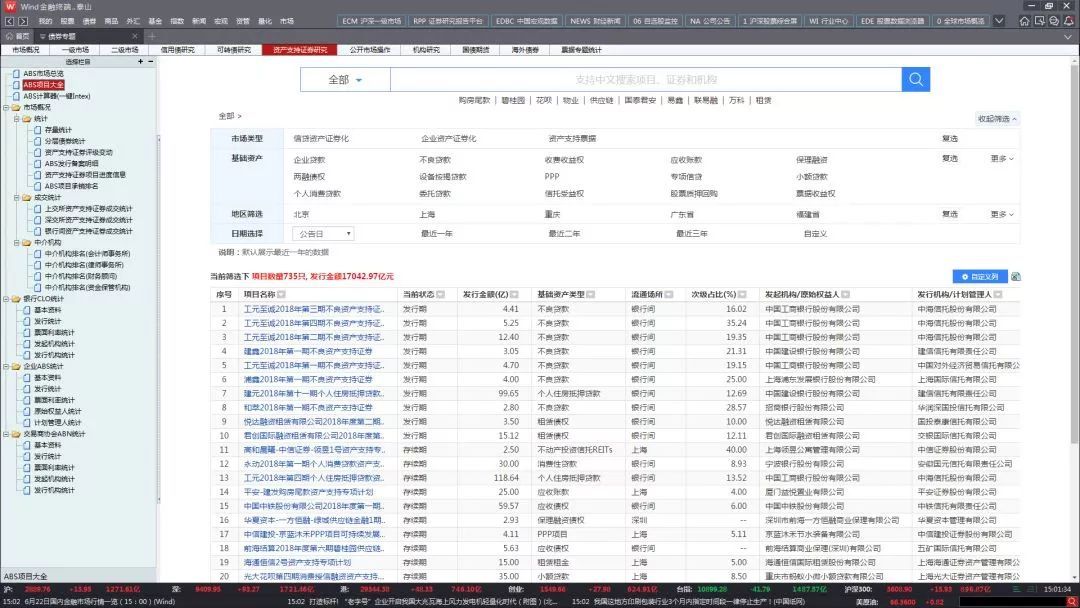Click the search icon in bottom-right status bar

coord(1071,602)
